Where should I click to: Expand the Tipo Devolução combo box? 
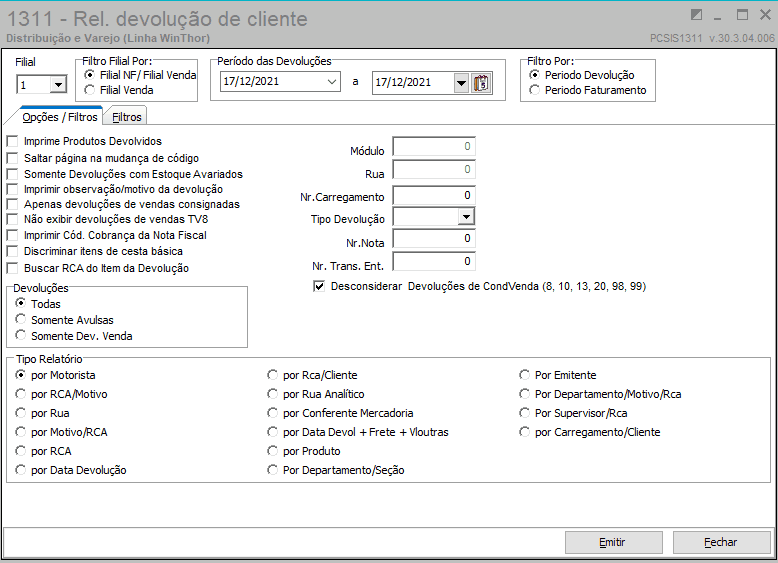(x=465, y=217)
